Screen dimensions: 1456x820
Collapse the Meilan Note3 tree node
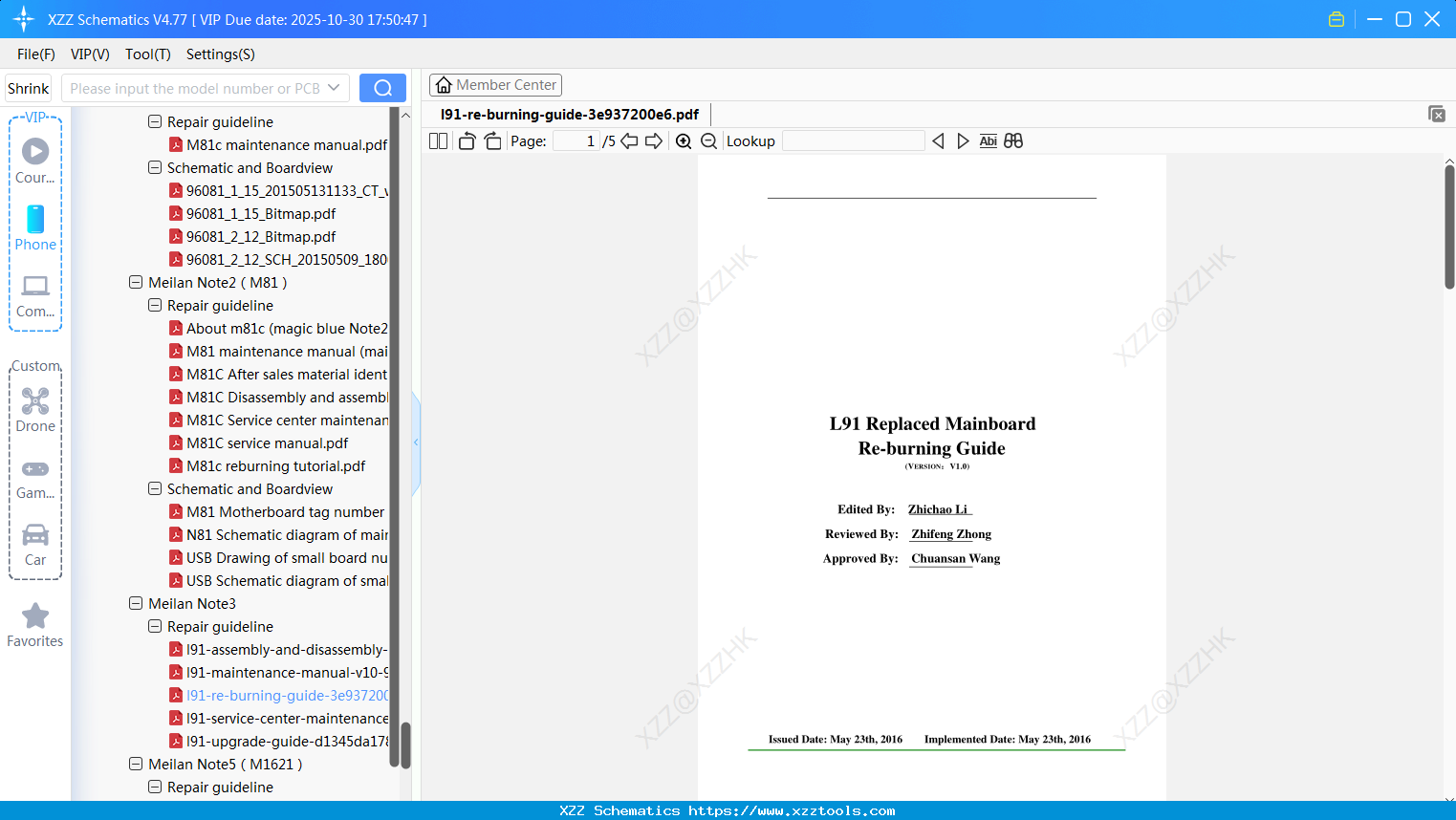[136, 603]
